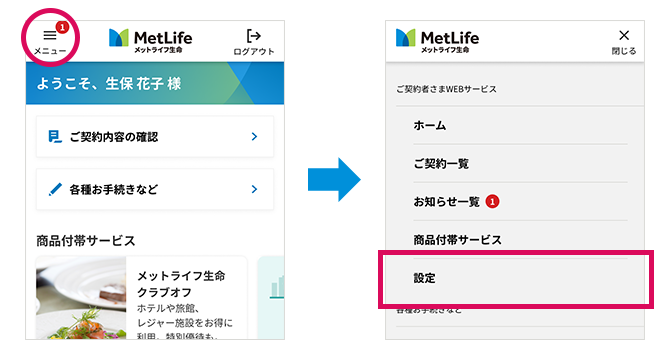Click the 各種お手続きなど button
The width and height of the screenshot is (670, 360).
pyautogui.click(x=155, y=189)
